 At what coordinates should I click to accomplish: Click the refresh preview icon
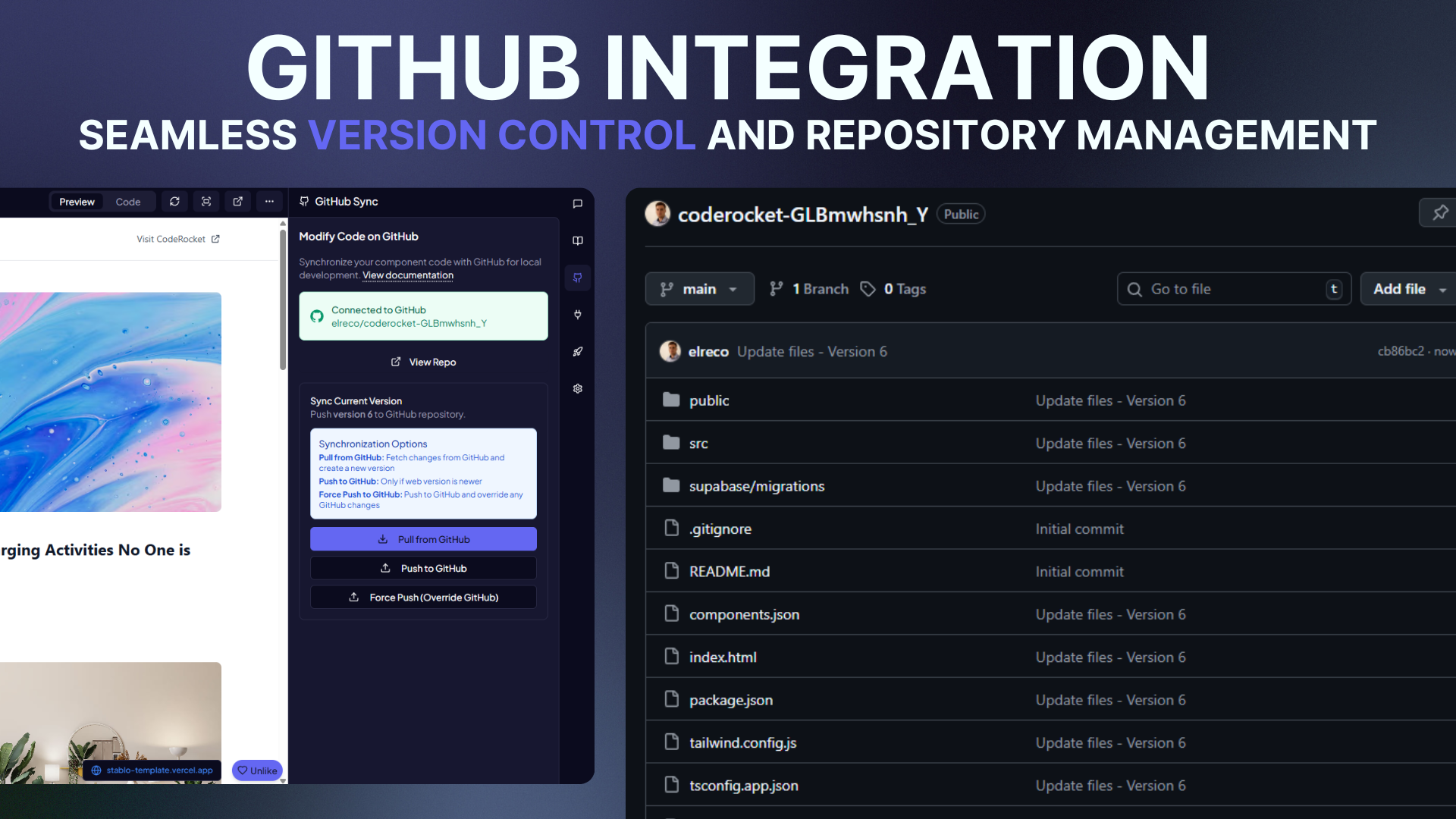coord(174,202)
